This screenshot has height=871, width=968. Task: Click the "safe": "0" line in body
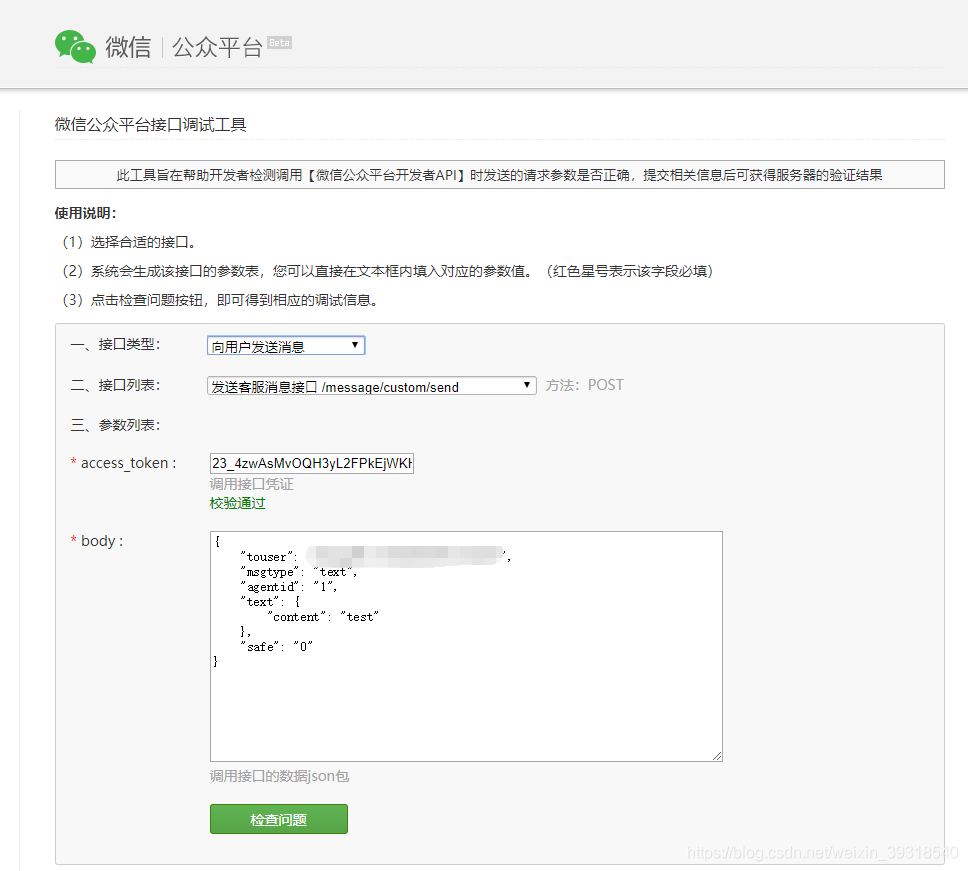pyautogui.click(x=277, y=646)
